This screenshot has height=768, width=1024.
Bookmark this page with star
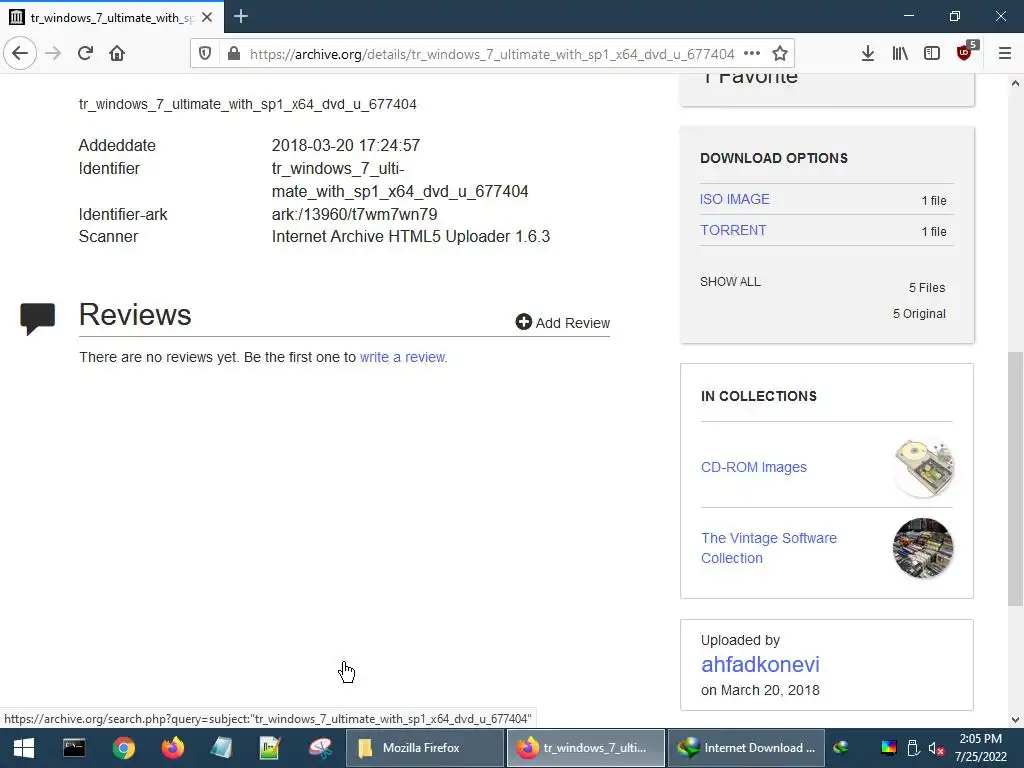coord(780,54)
